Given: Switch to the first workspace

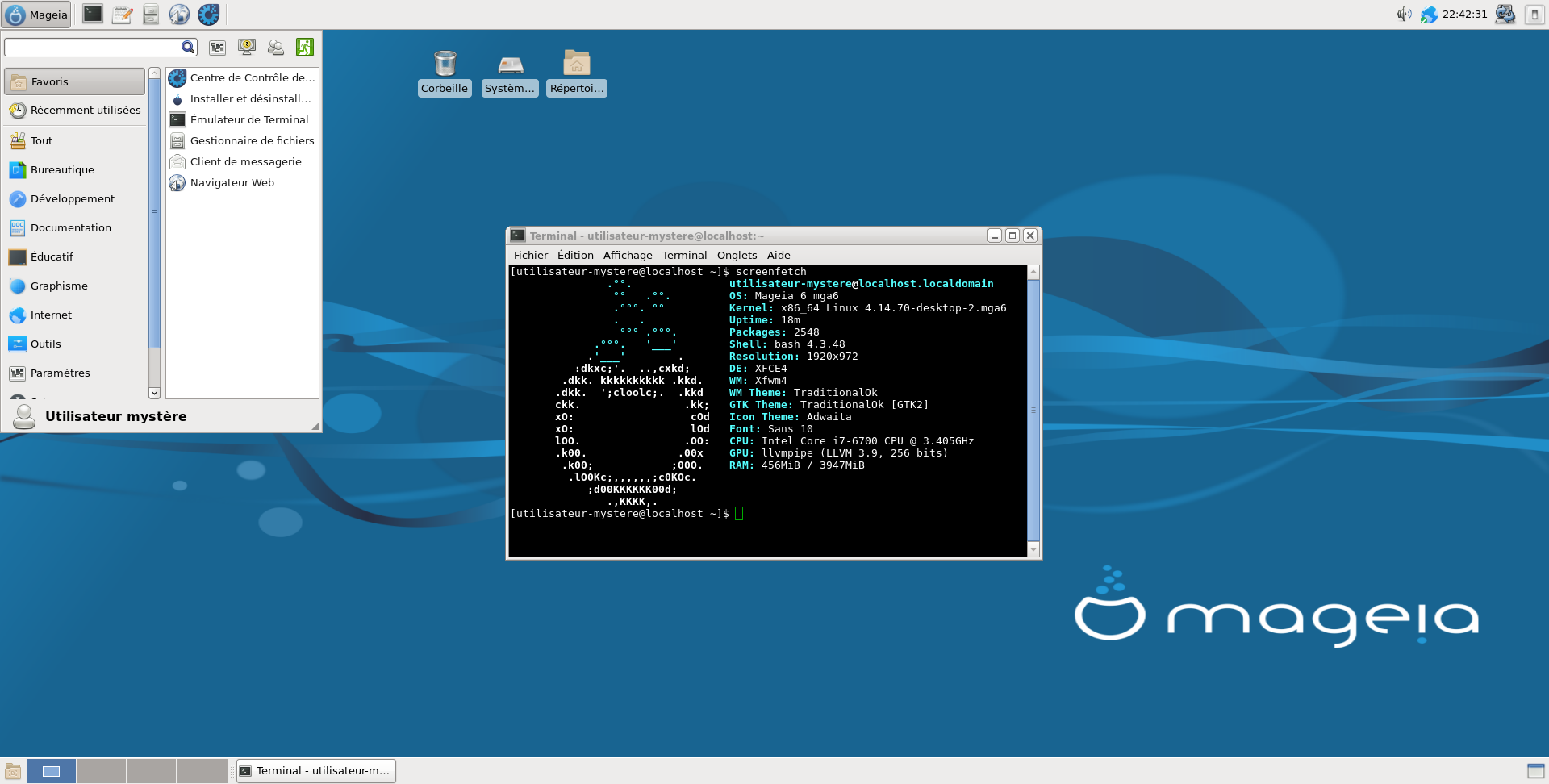Looking at the screenshot, I should [x=51, y=771].
